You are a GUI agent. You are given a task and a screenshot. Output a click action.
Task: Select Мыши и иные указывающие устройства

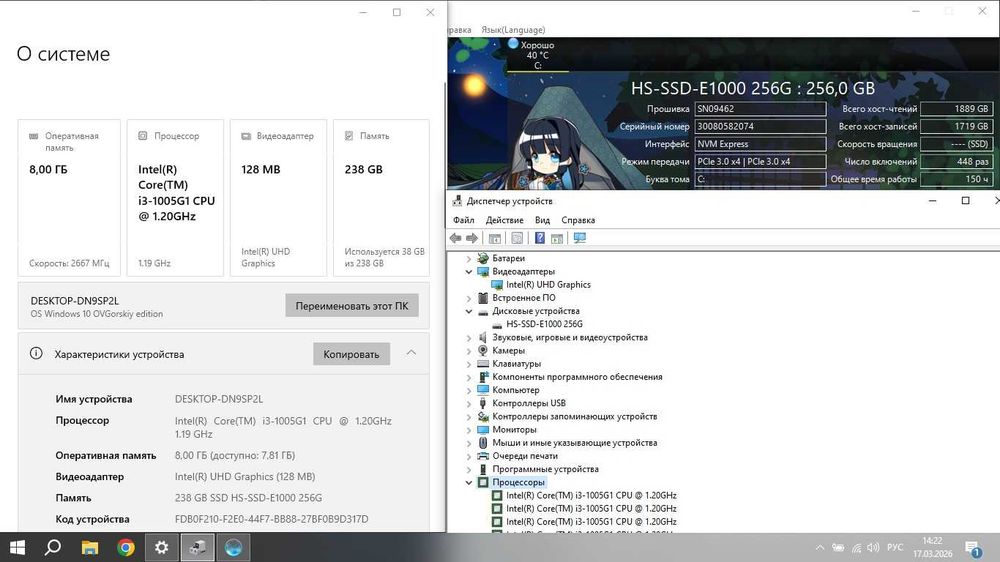point(574,443)
